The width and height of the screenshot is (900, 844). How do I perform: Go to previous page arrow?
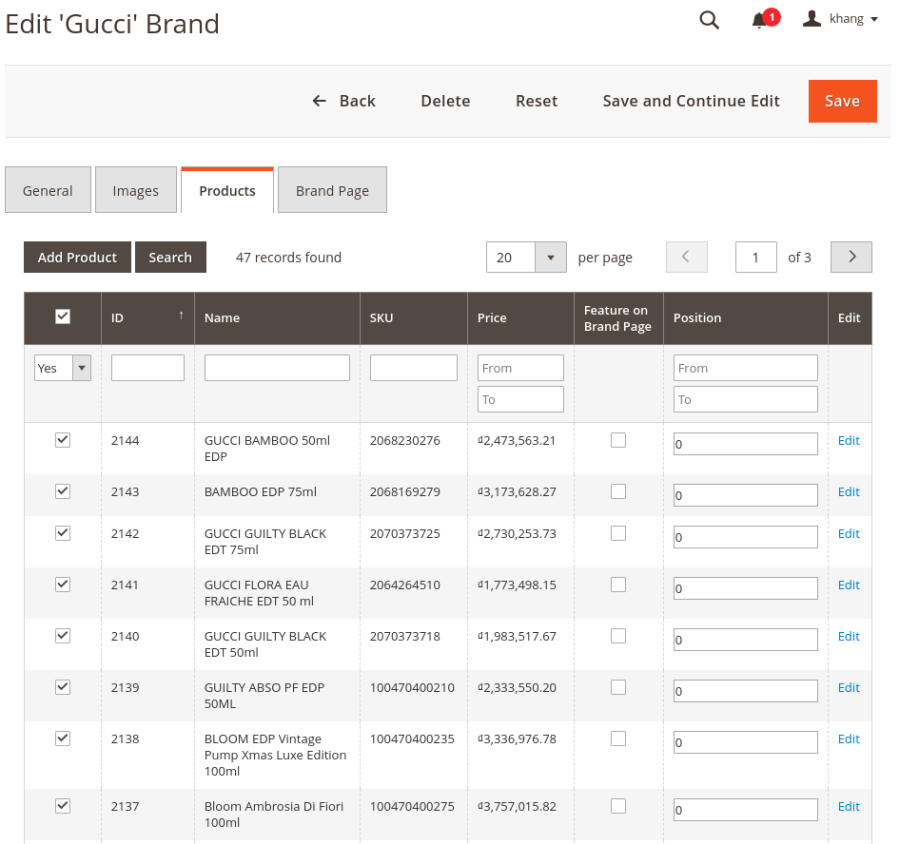pyautogui.click(x=686, y=257)
